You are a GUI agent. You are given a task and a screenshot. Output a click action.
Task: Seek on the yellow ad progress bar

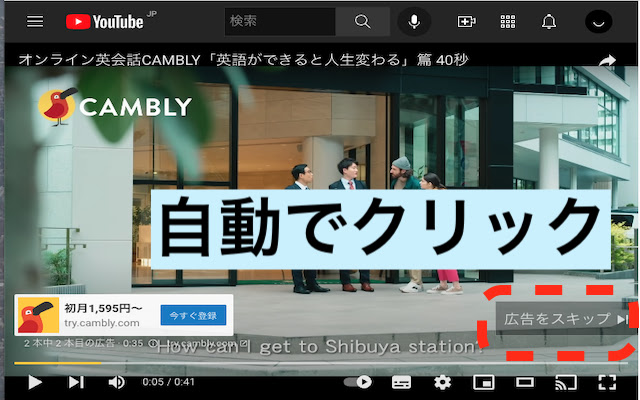[320, 362]
